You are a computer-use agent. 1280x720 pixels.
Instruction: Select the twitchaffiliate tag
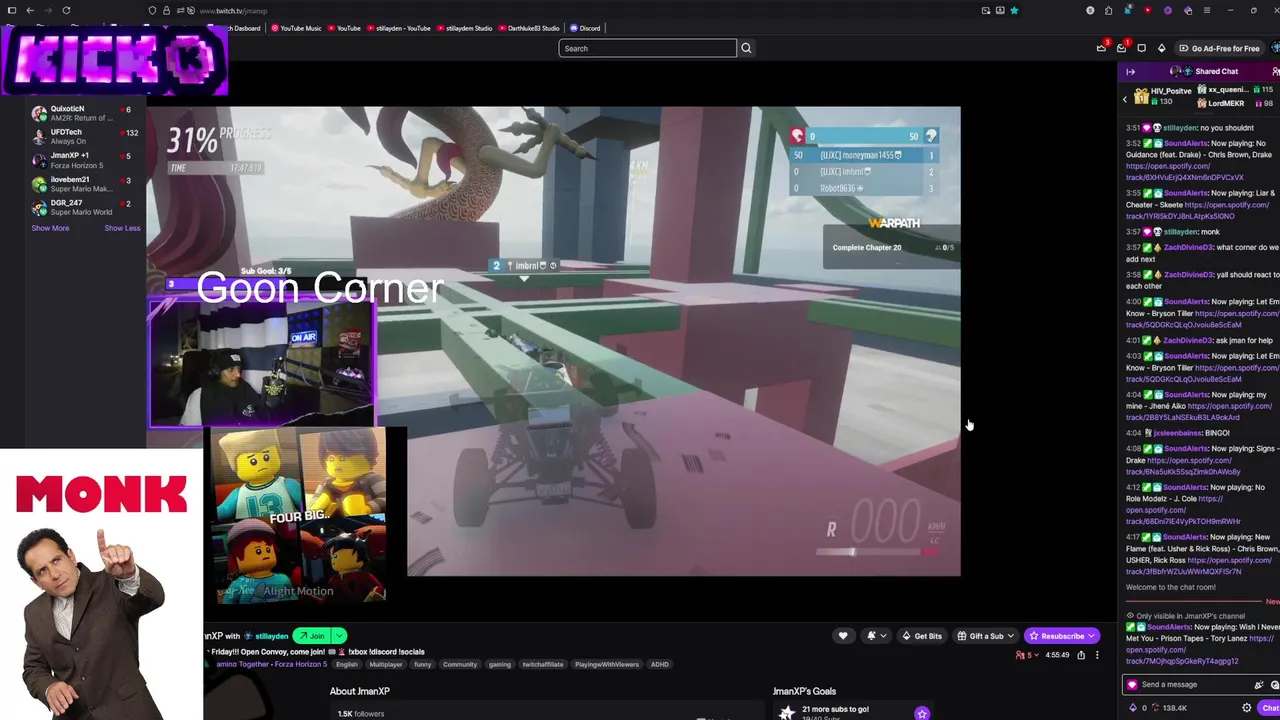(x=544, y=664)
